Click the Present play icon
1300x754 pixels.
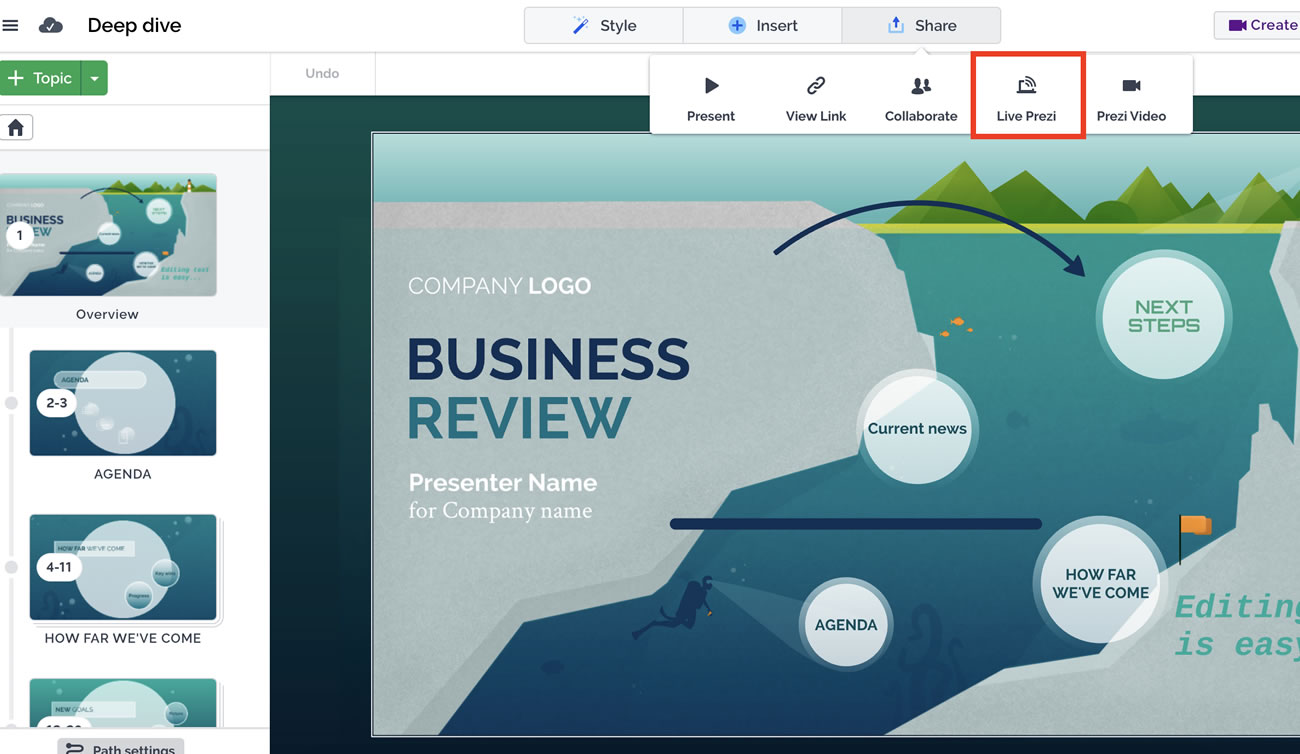coord(711,86)
